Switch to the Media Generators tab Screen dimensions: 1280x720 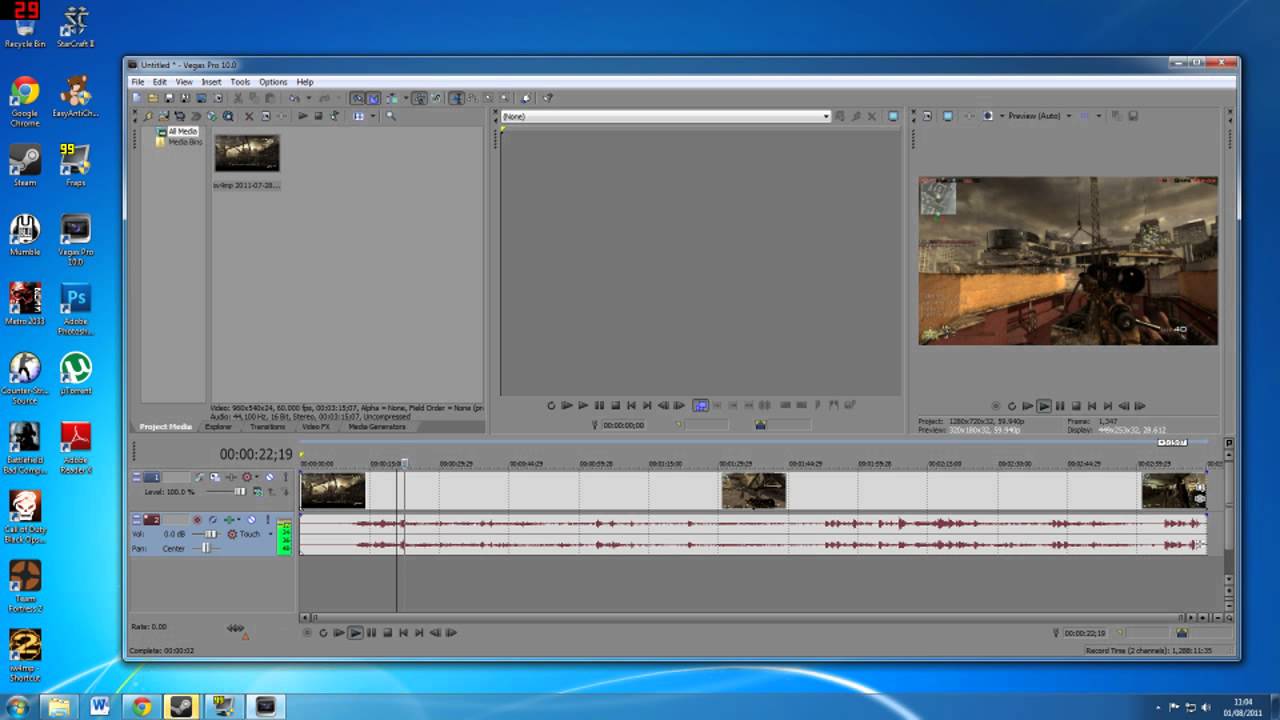pos(377,427)
